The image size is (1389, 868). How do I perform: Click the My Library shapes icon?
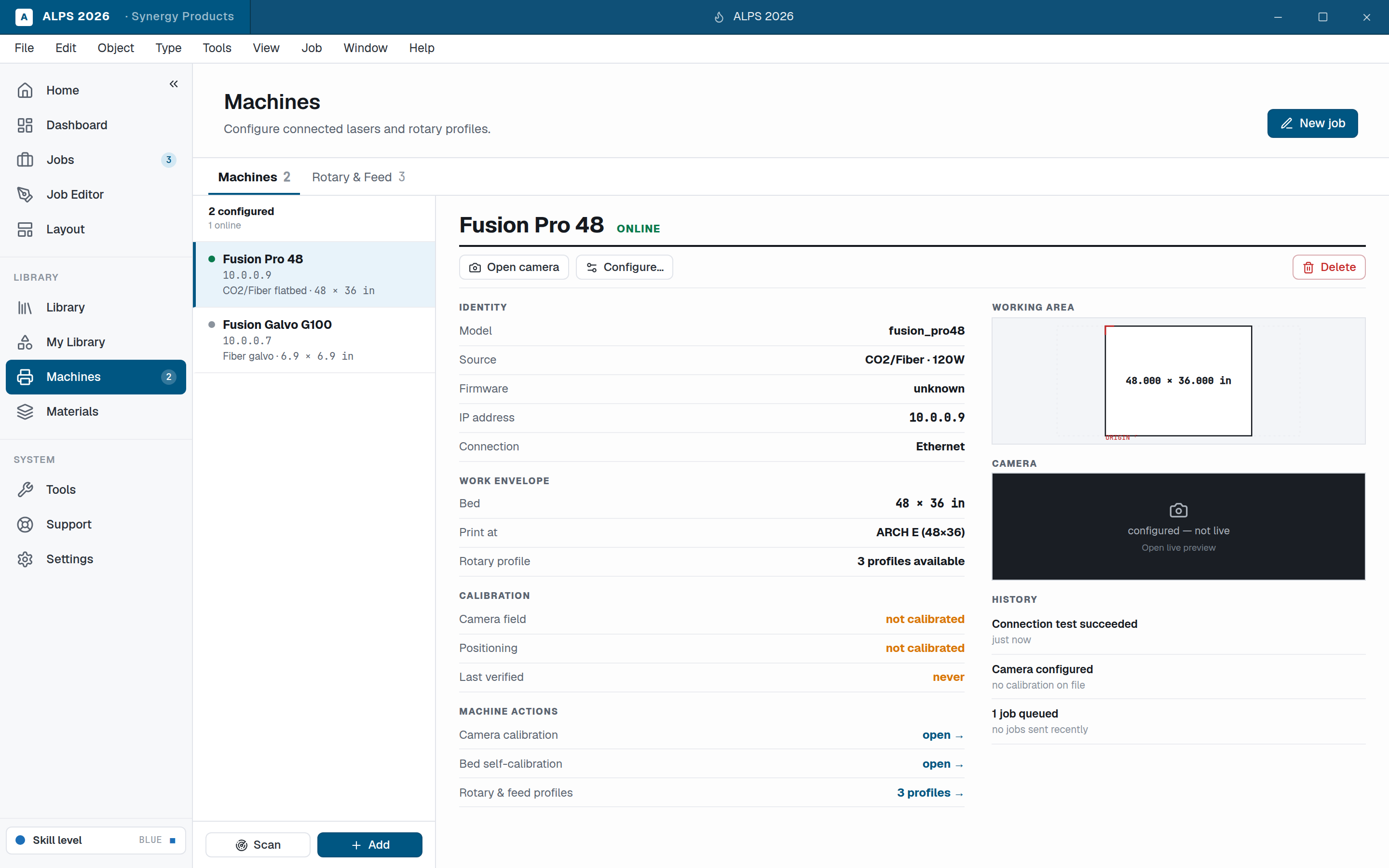click(x=25, y=342)
